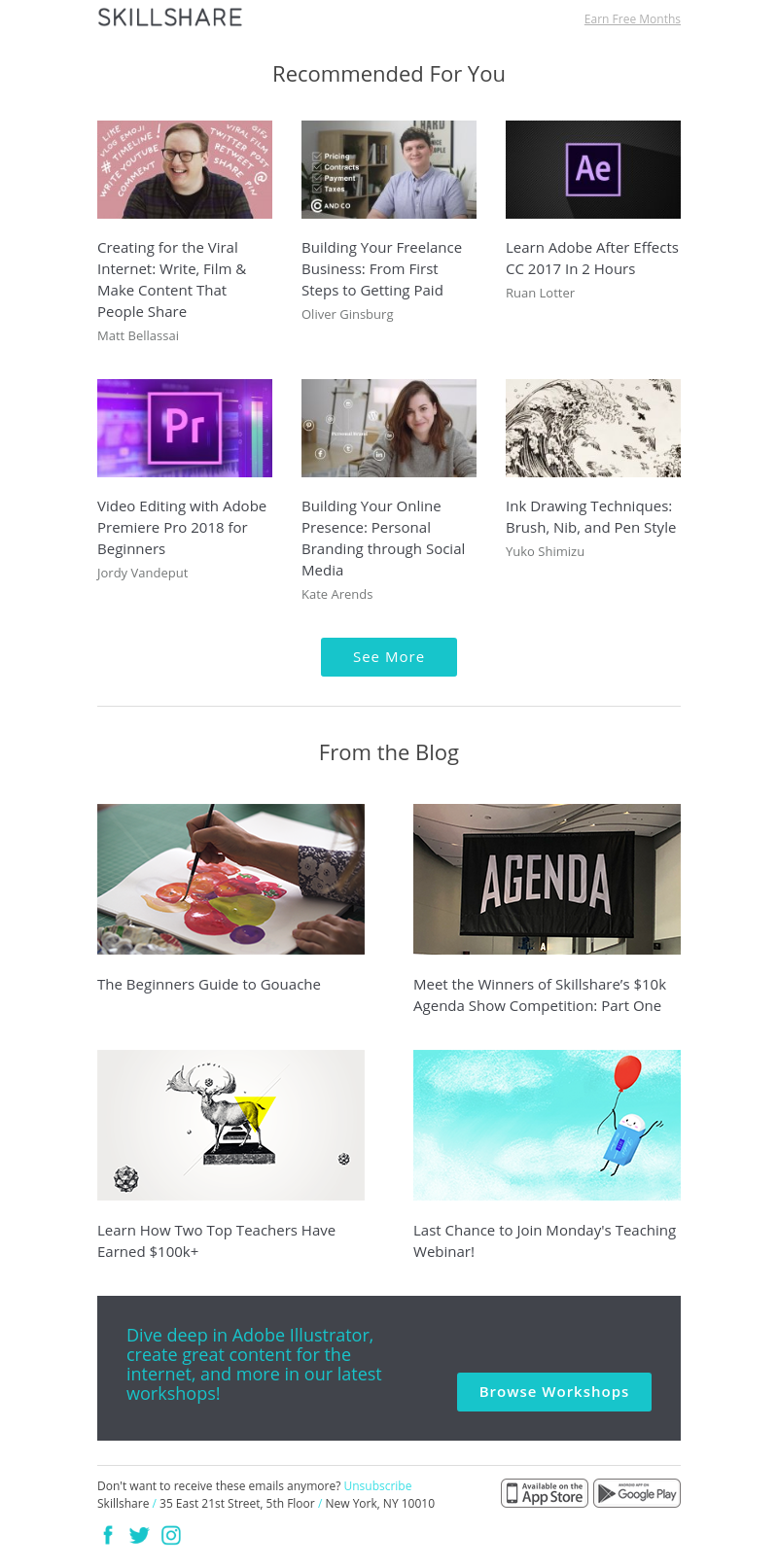Viewport: 778px width, 1568px height.
Task: Open the After Effects course thumbnail
Action: [x=593, y=169]
